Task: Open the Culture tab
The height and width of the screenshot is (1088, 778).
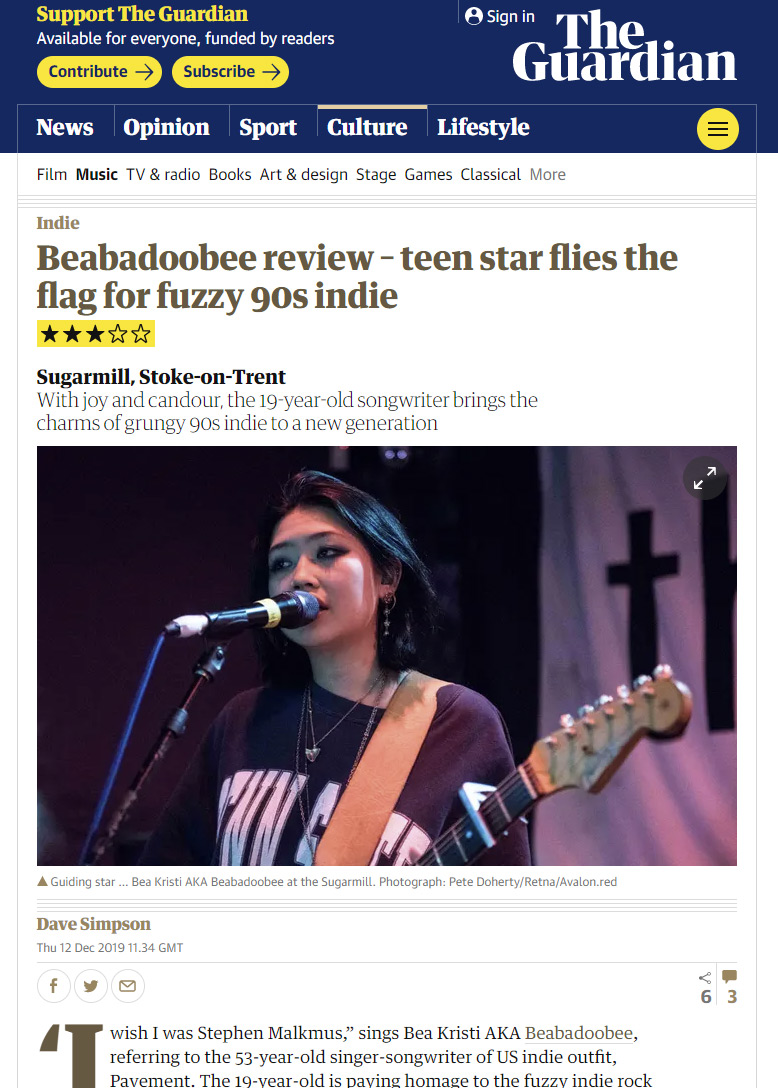Action: tap(367, 127)
